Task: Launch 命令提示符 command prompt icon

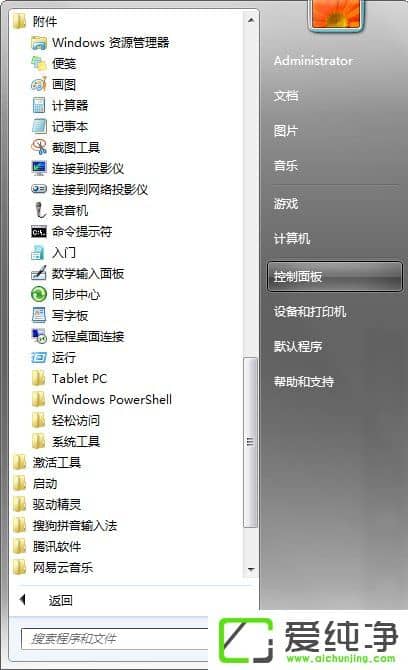Action: [39, 232]
